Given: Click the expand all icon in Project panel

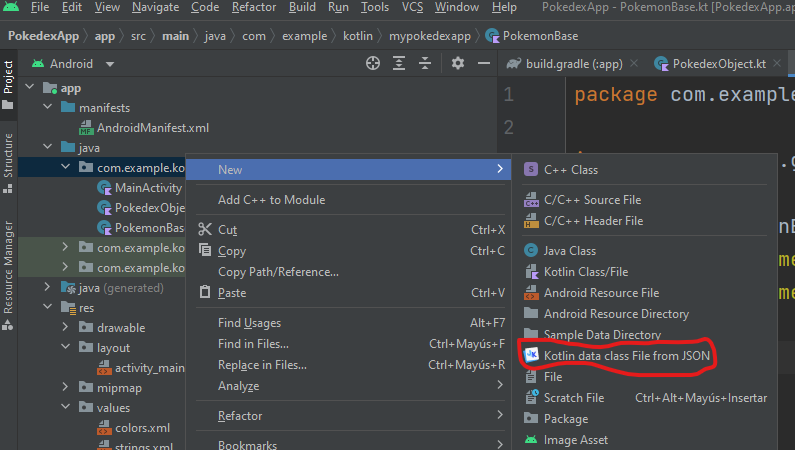Looking at the screenshot, I should (x=400, y=63).
